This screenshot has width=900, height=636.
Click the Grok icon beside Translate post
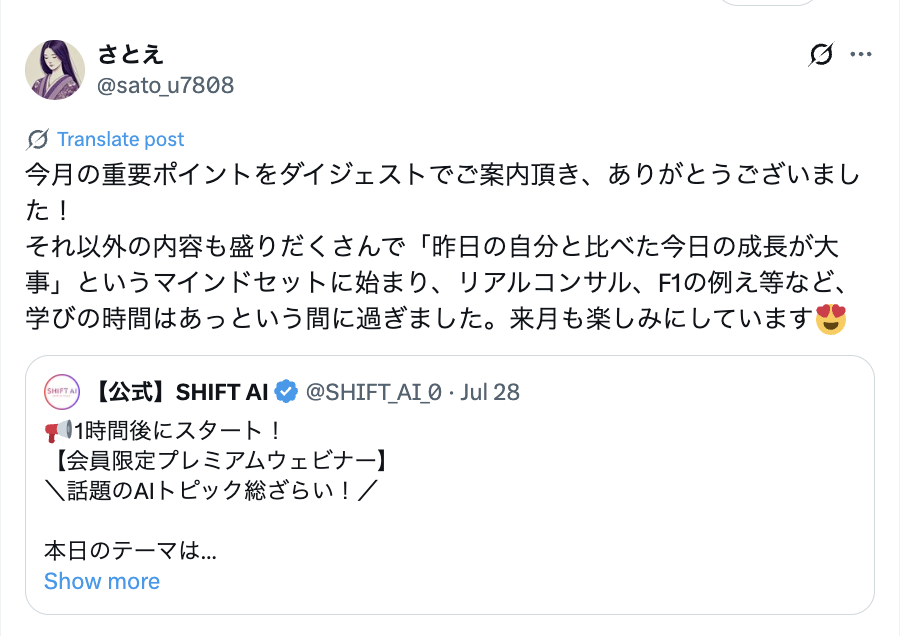coord(36,139)
